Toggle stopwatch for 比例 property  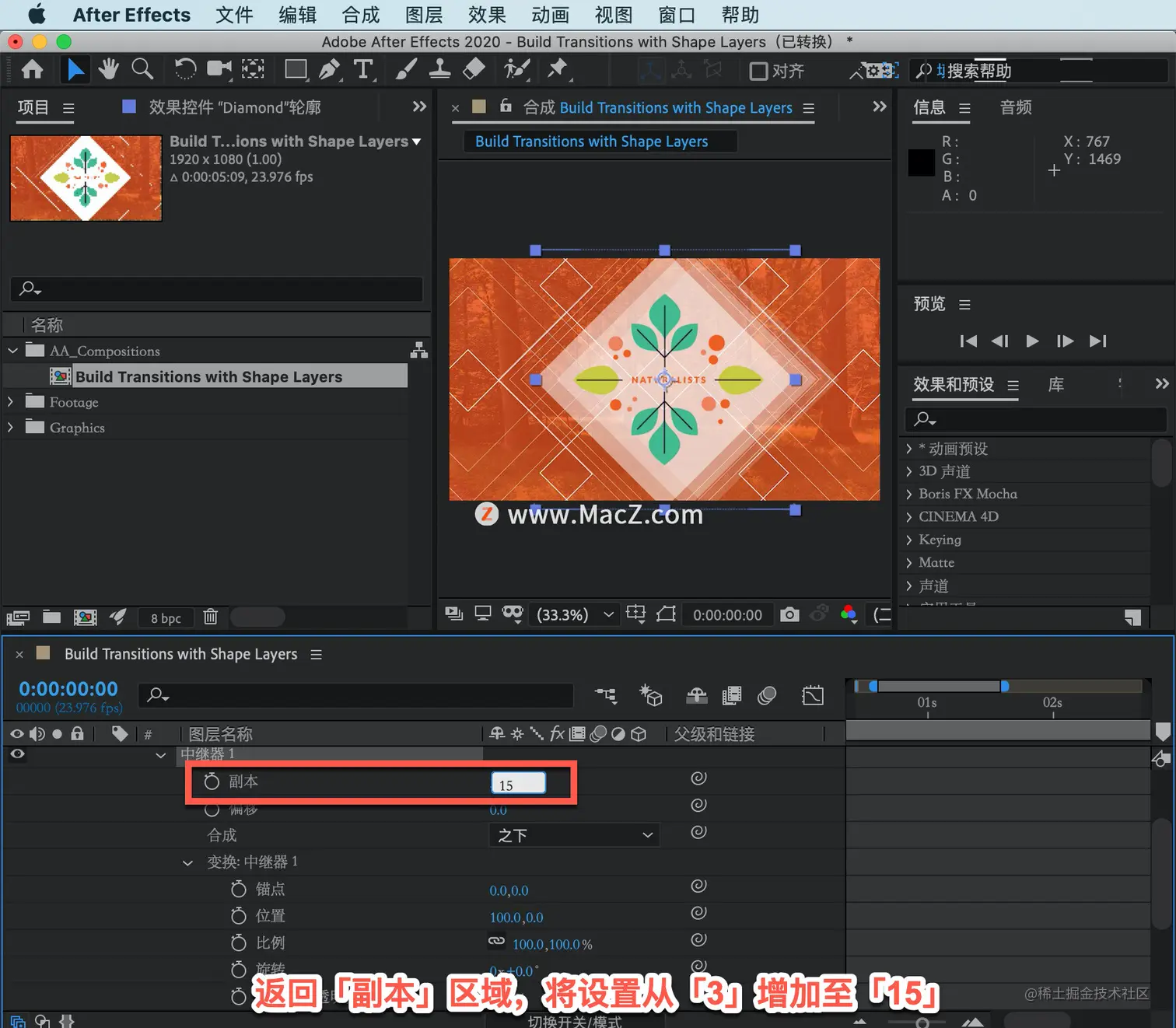[x=239, y=942]
